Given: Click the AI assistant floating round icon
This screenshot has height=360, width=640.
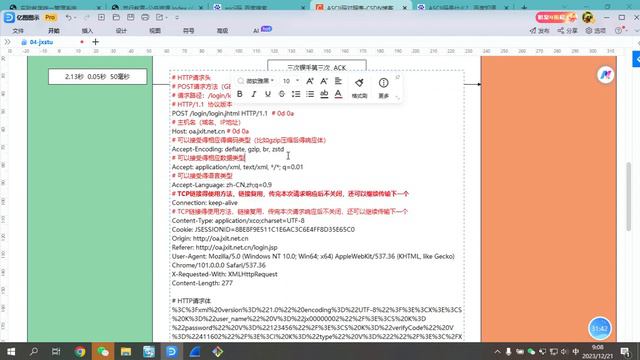Looking at the screenshot, I should coord(606,75).
